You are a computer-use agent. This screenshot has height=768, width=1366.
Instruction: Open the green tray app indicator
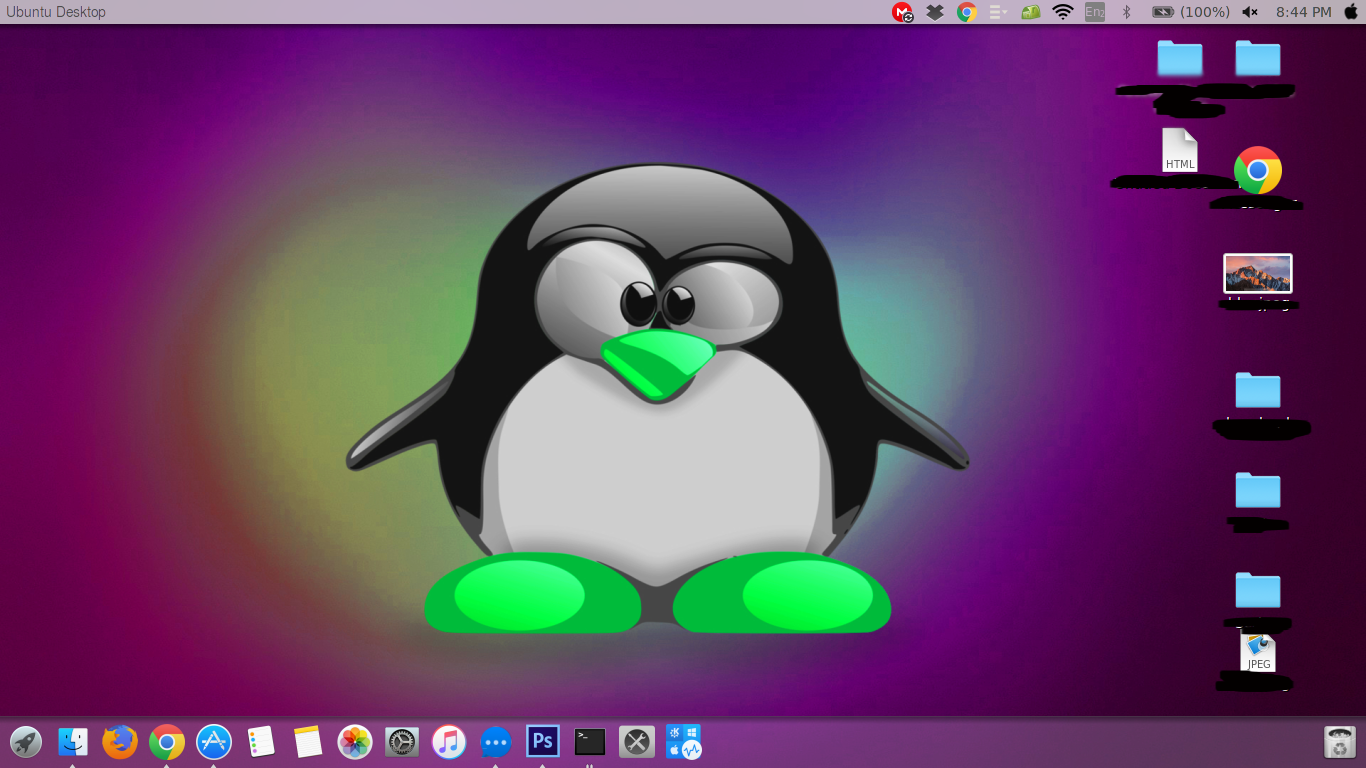(x=1031, y=12)
